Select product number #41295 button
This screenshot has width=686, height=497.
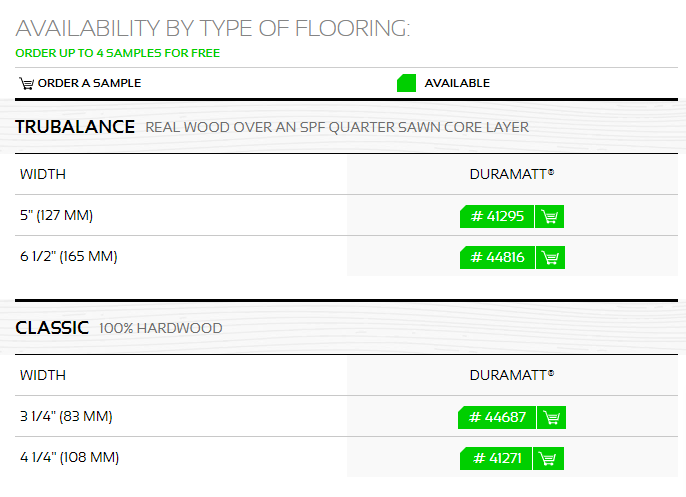tap(498, 217)
